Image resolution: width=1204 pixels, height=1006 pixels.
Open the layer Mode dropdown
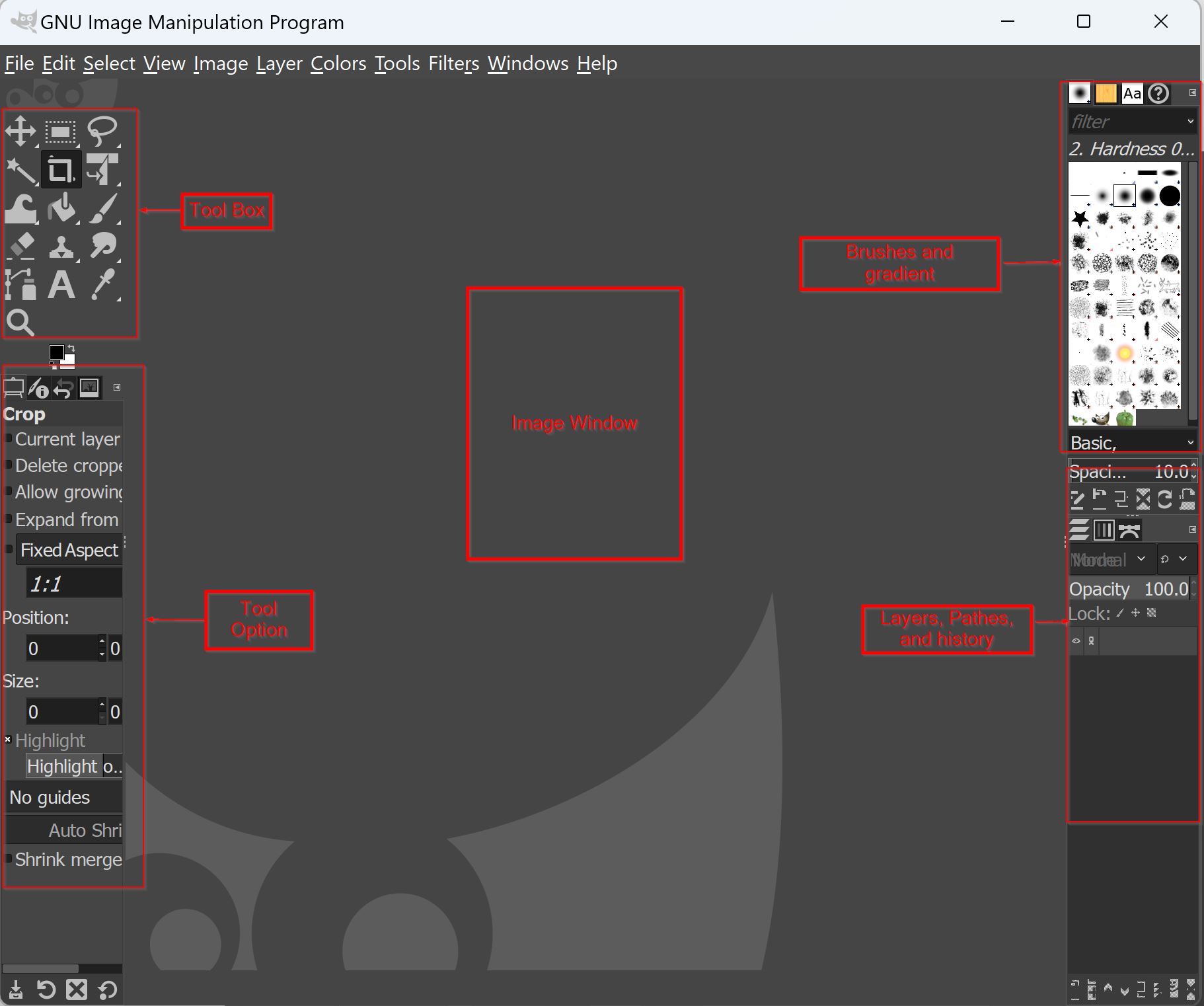coord(1111,559)
